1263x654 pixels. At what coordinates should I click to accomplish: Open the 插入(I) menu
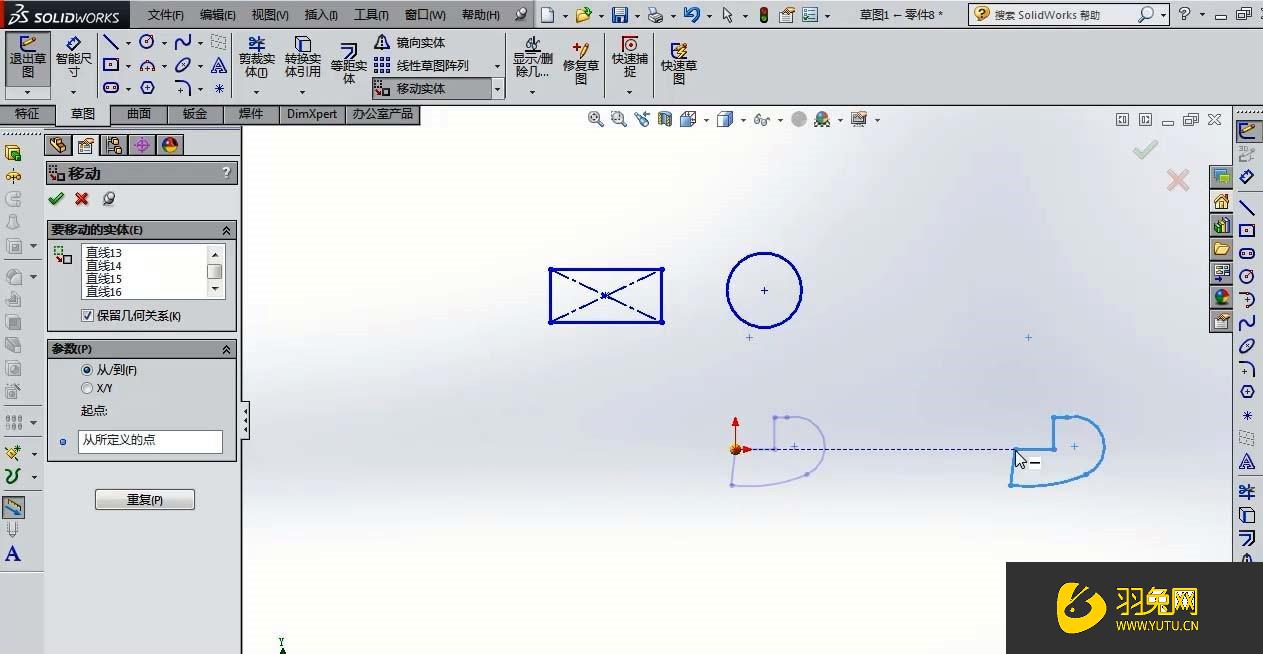pyautogui.click(x=320, y=14)
